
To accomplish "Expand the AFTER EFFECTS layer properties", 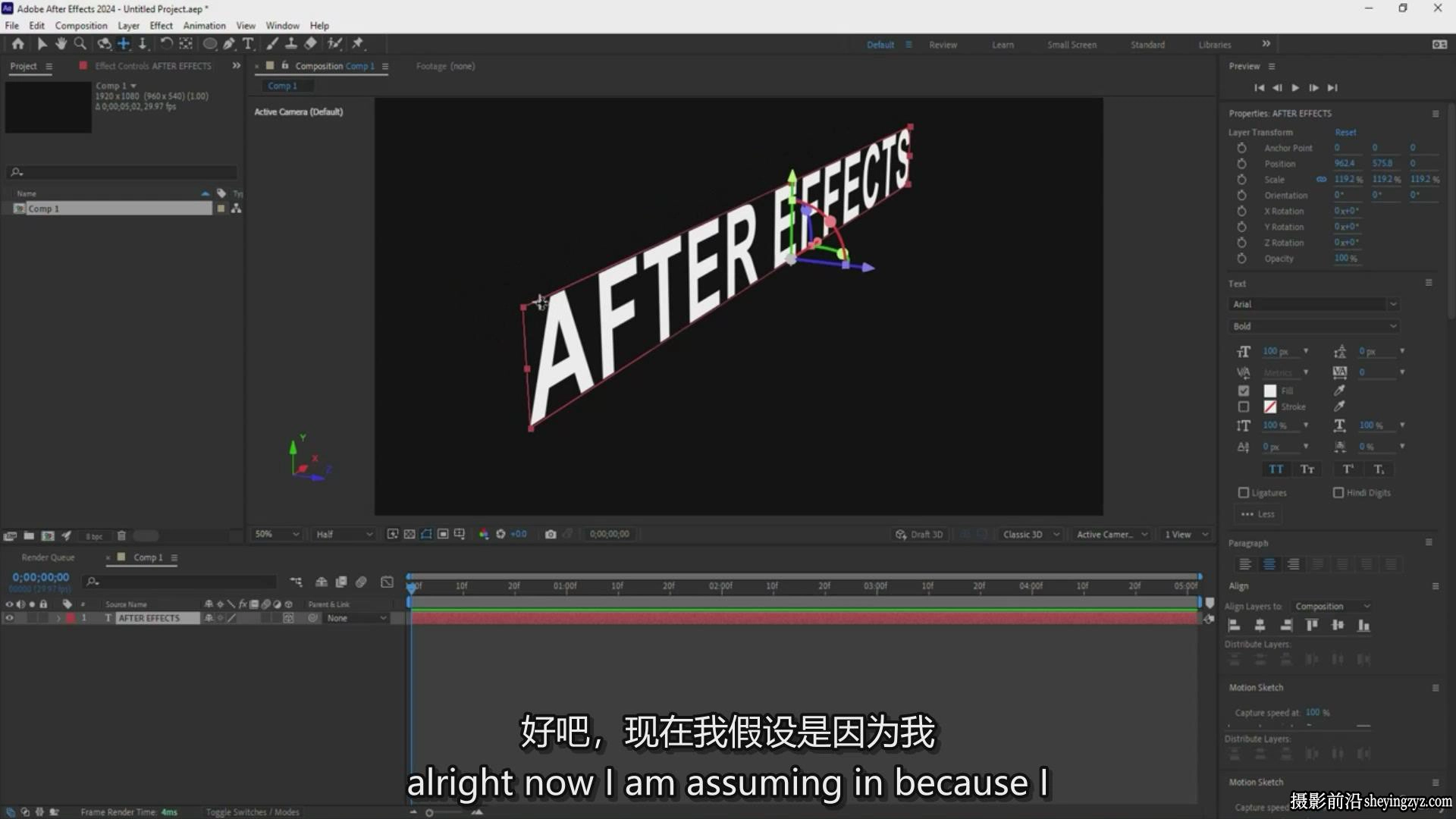I will (58, 618).
